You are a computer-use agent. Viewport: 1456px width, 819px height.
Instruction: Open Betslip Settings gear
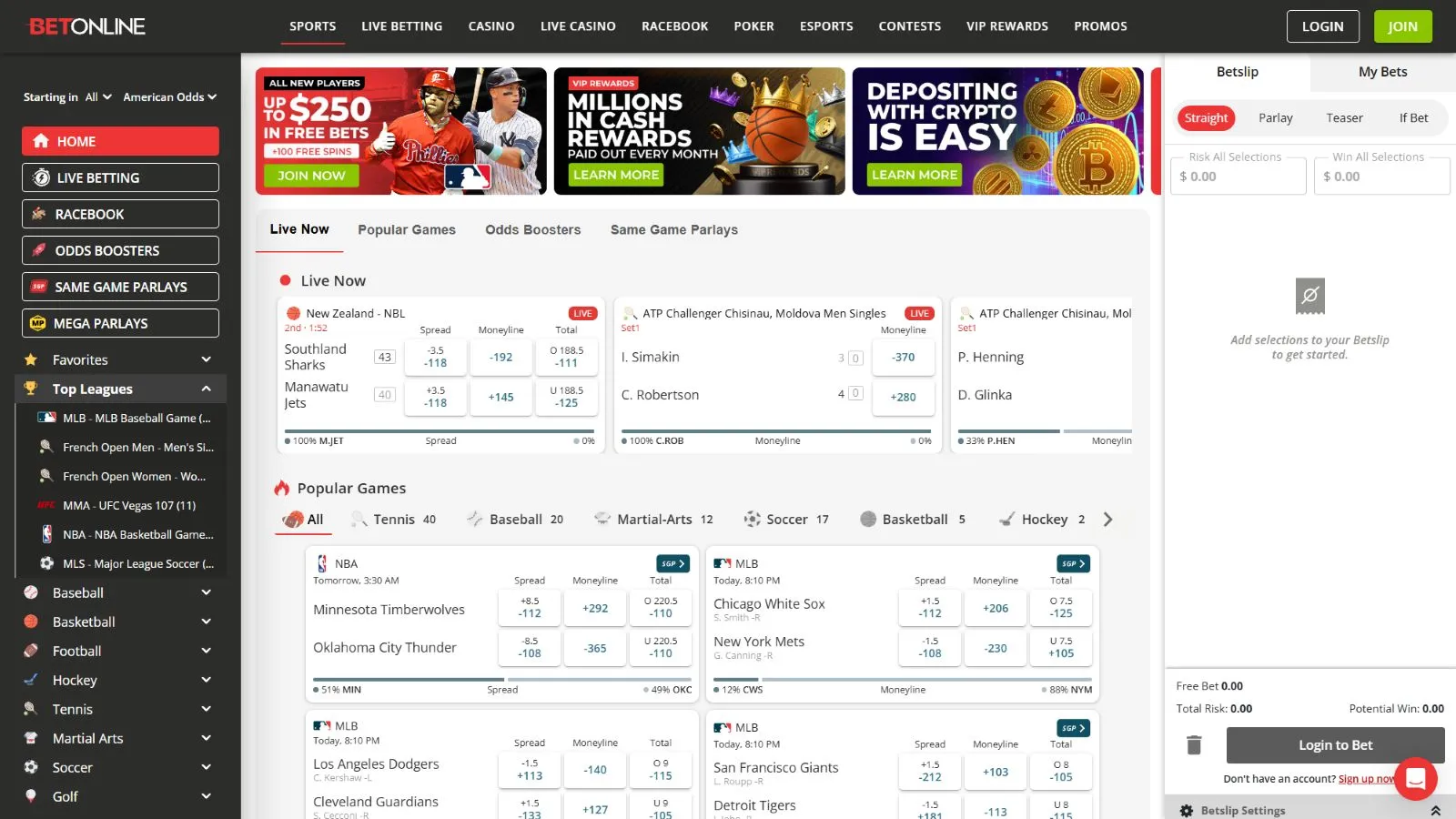[x=1187, y=810]
